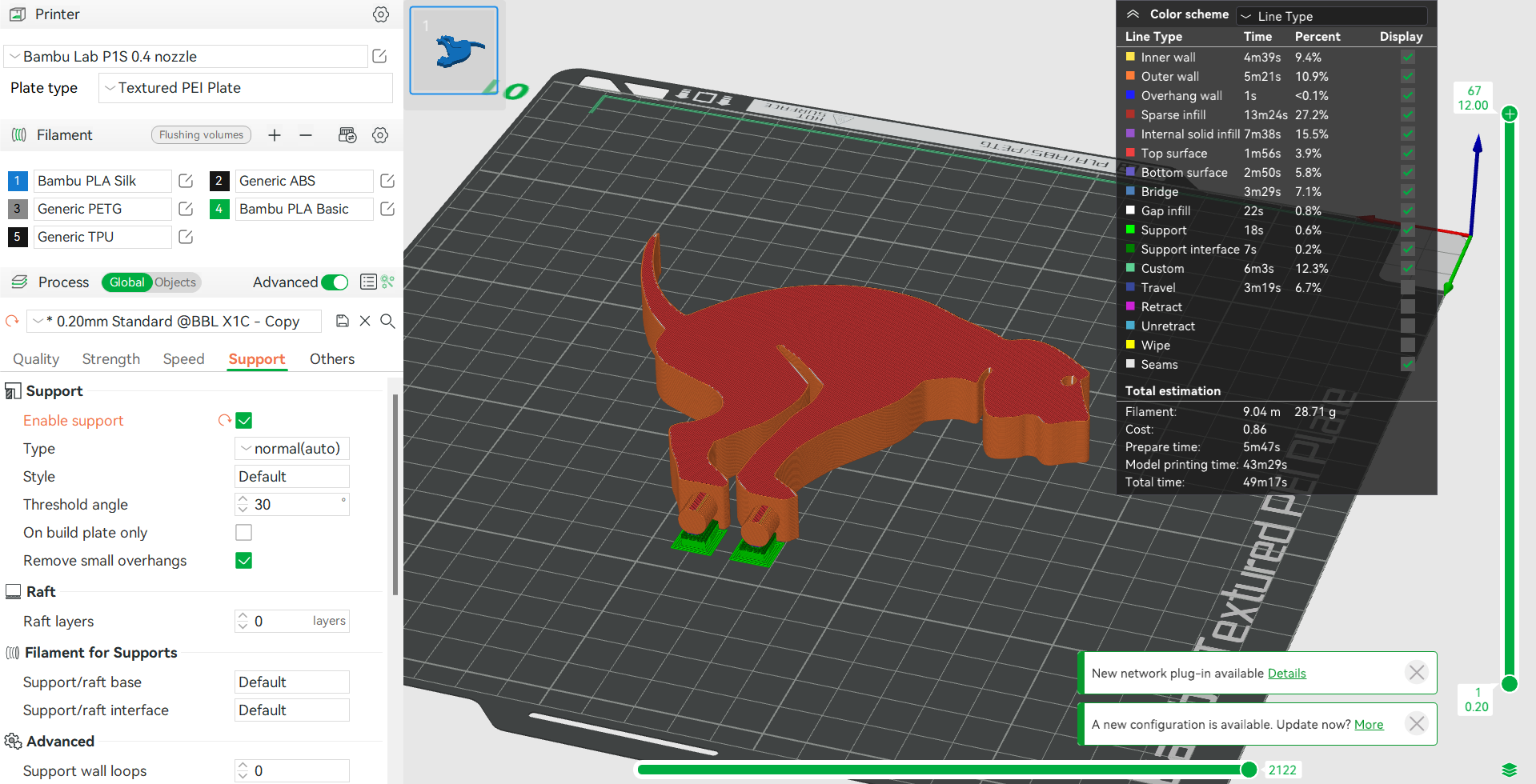Image resolution: width=1536 pixels, height=784 pixels.
Task: Remove a filament with the minus icon
Action: click(x=306, y=135)
